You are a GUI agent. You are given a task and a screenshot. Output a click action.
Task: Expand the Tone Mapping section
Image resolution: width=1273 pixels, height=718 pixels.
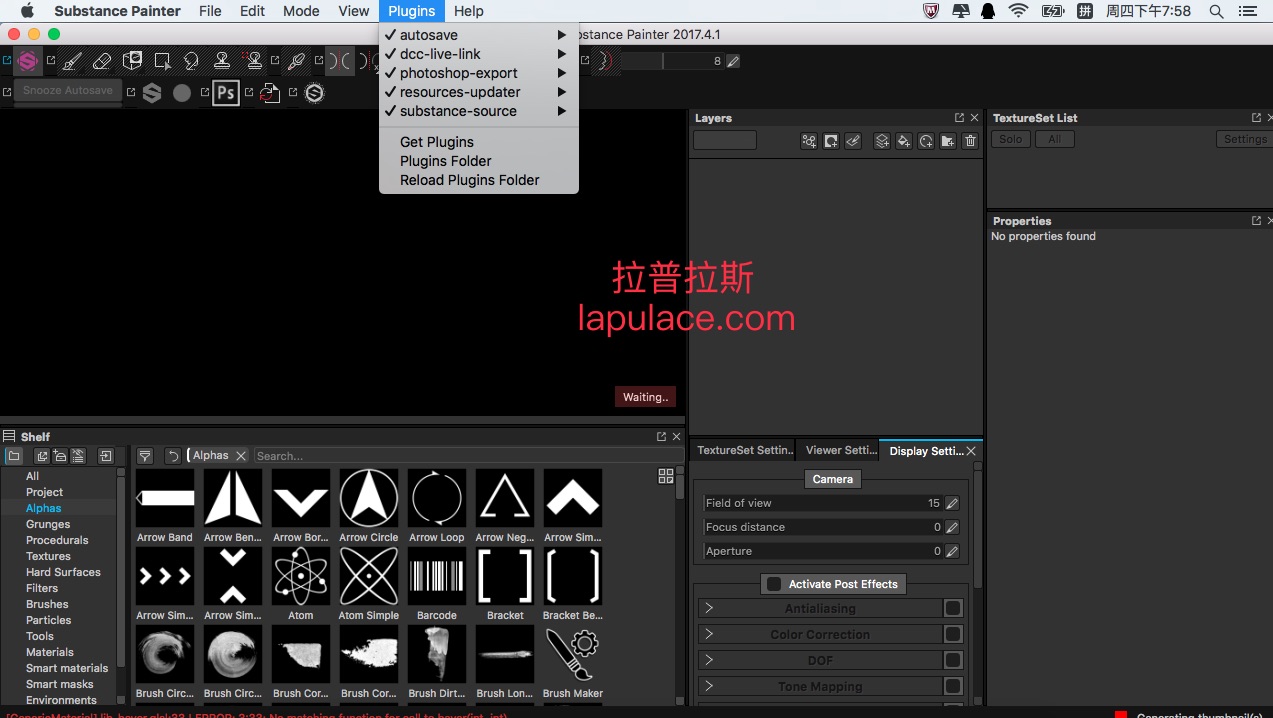(x=708, y=686)
